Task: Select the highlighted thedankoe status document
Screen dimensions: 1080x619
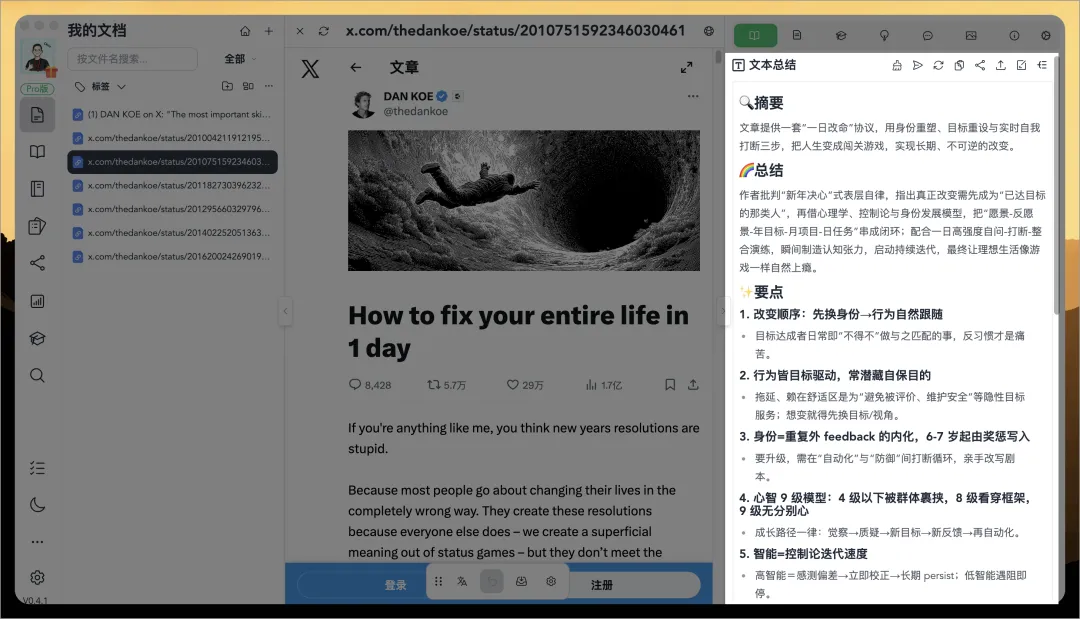Action: point(173,161)
